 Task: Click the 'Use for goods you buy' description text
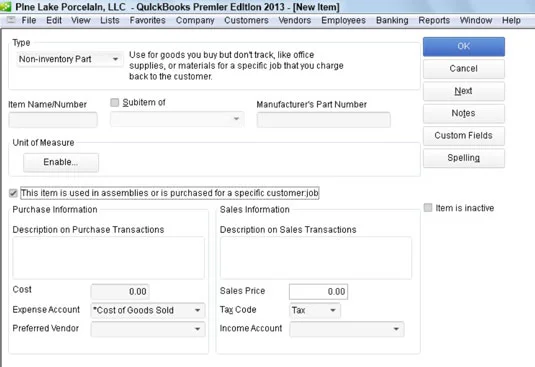pos(236,65)
